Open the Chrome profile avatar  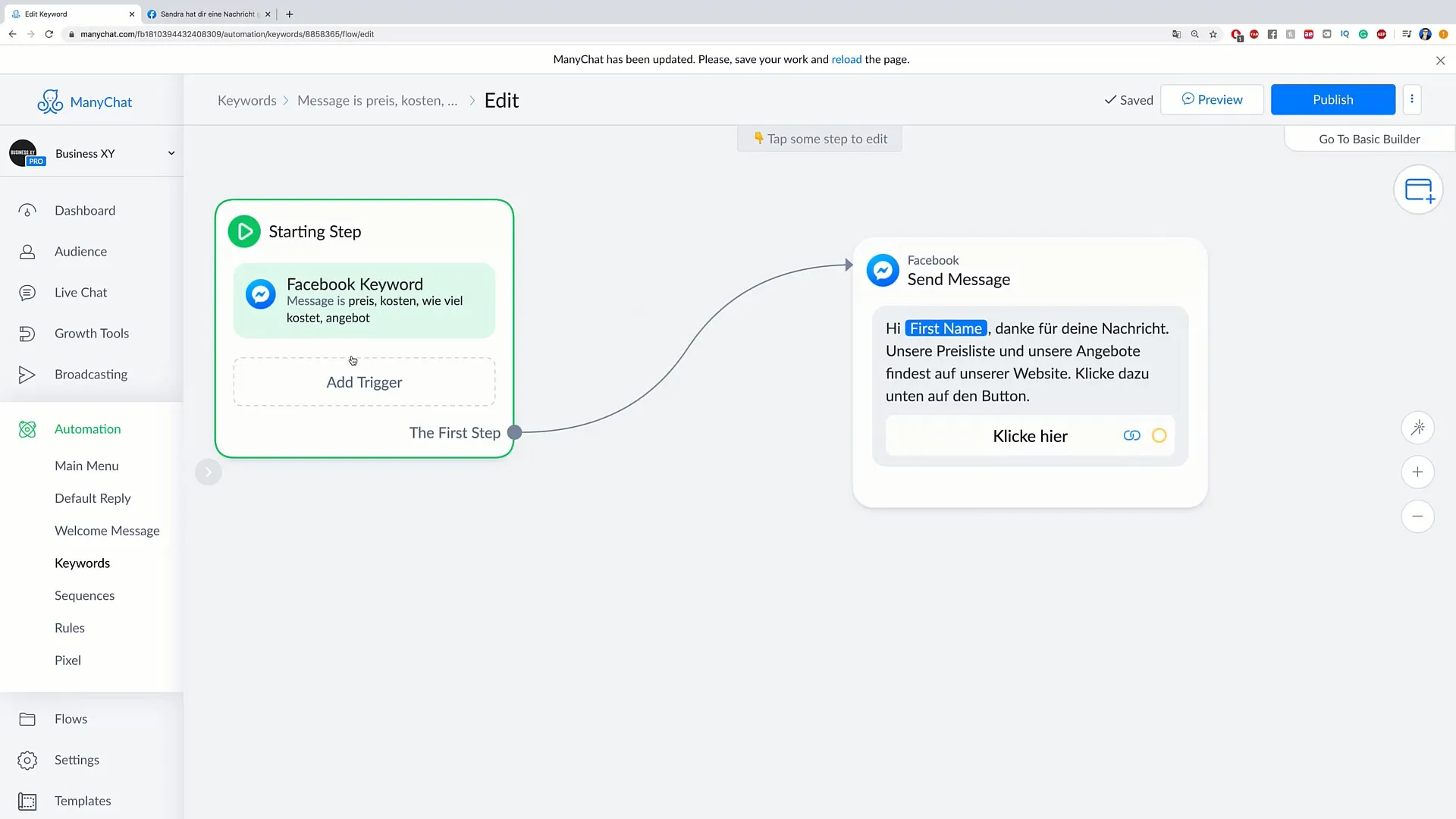click(1425, 34)
